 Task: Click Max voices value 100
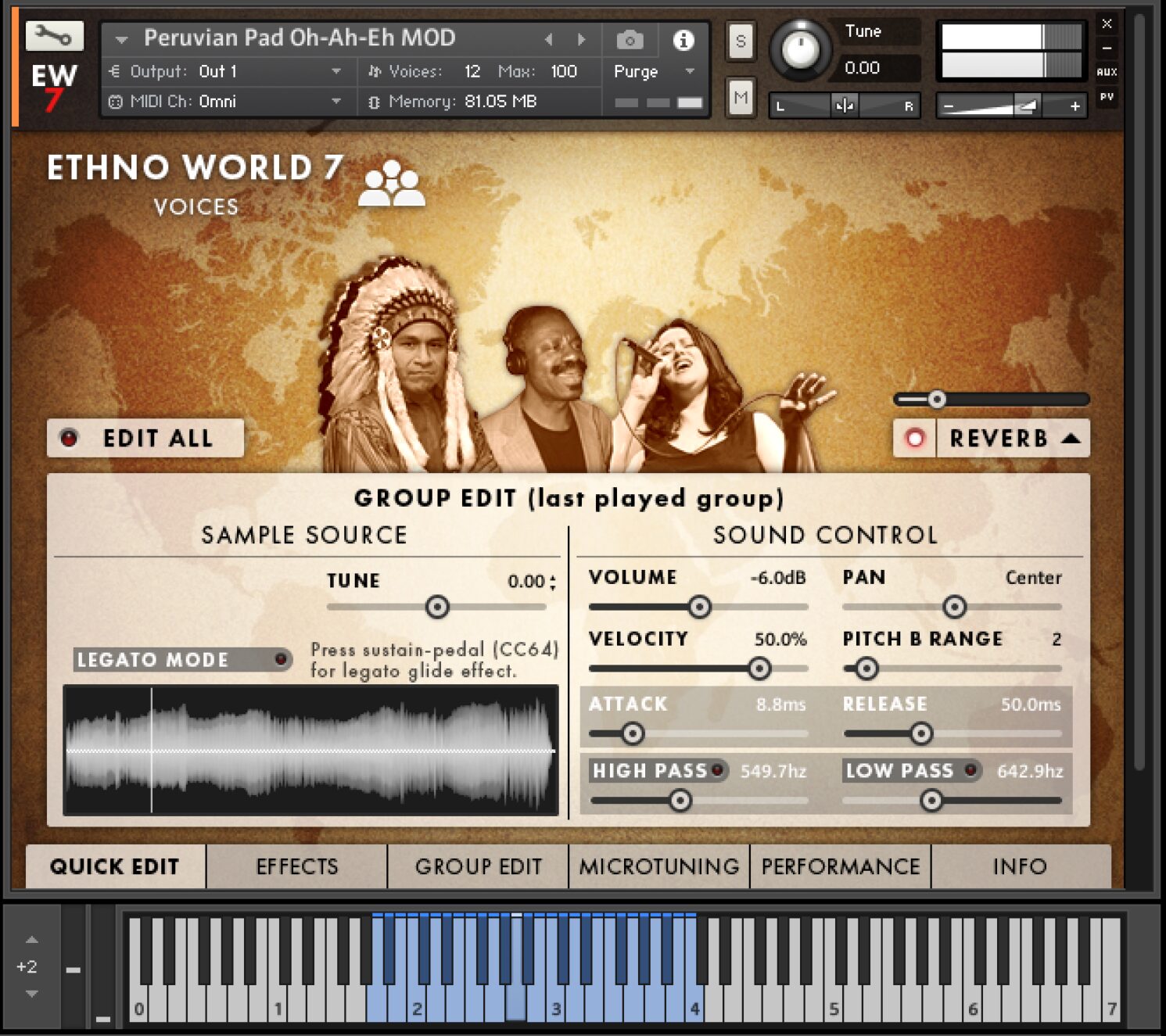564,71
